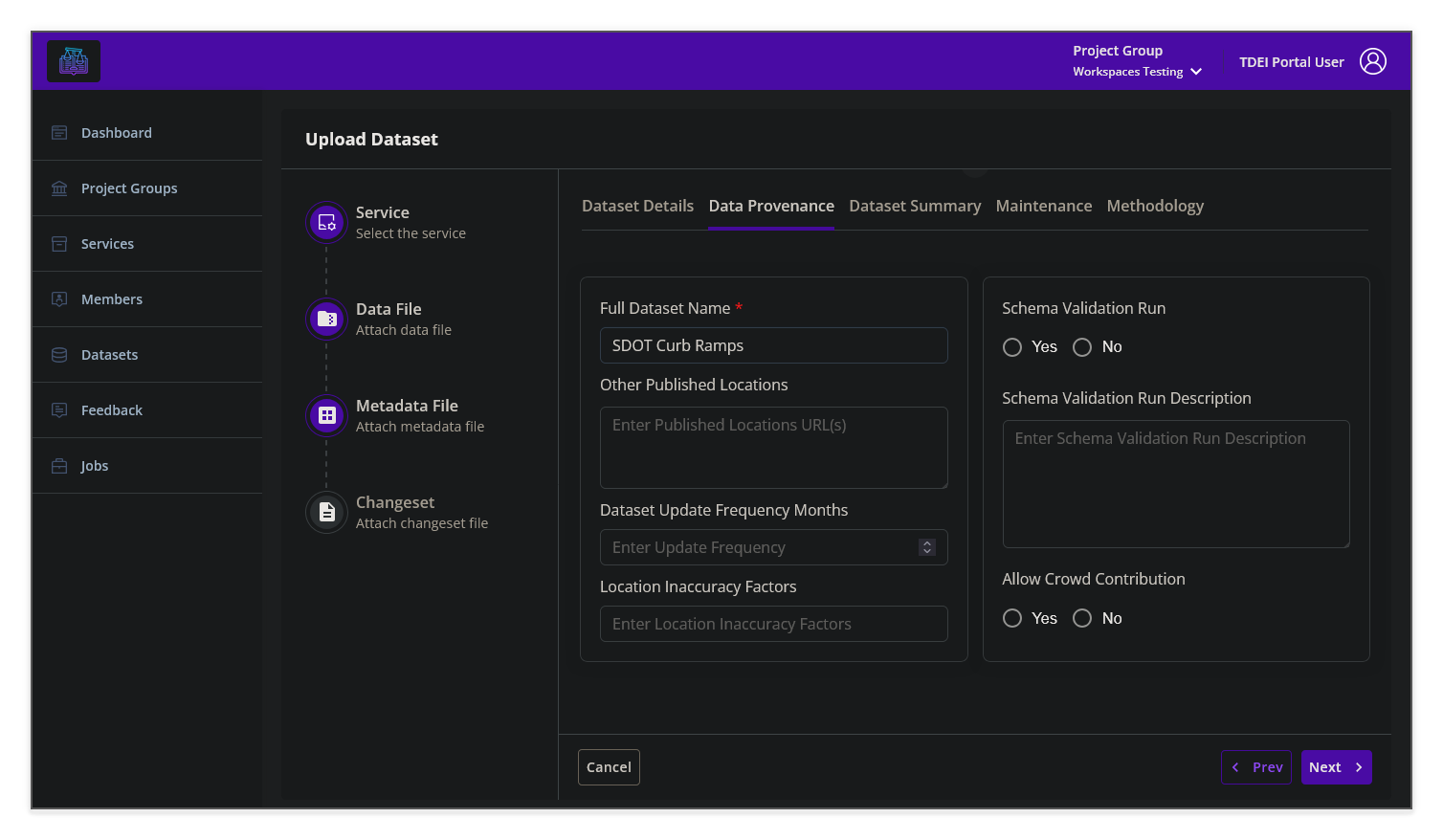This screenshot has height=840, width=1443.
Task: Click the Update Frequency stepper arrows
Action: click(926, 547)
